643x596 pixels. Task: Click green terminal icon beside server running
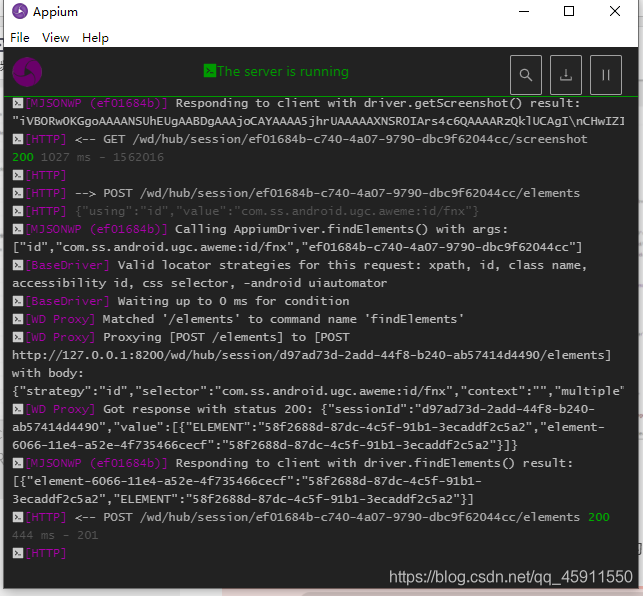(x=210, y=71)
